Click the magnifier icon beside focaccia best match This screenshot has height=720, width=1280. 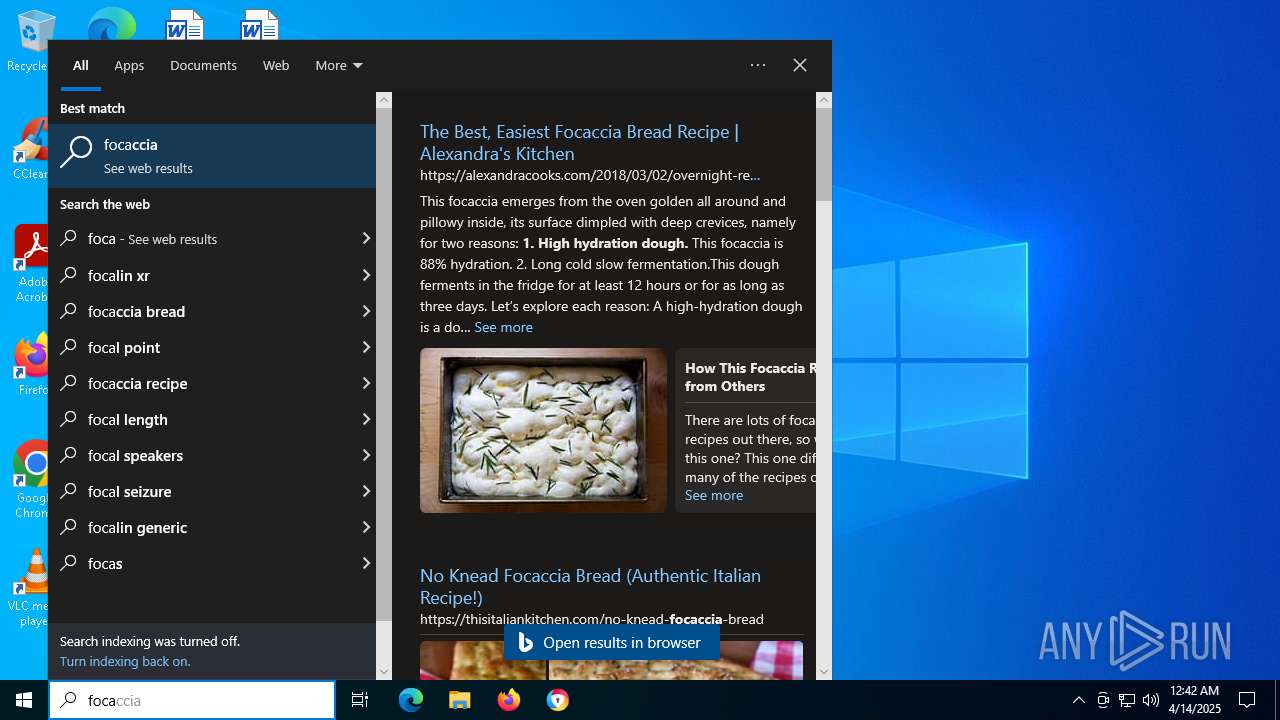point(76,152)
